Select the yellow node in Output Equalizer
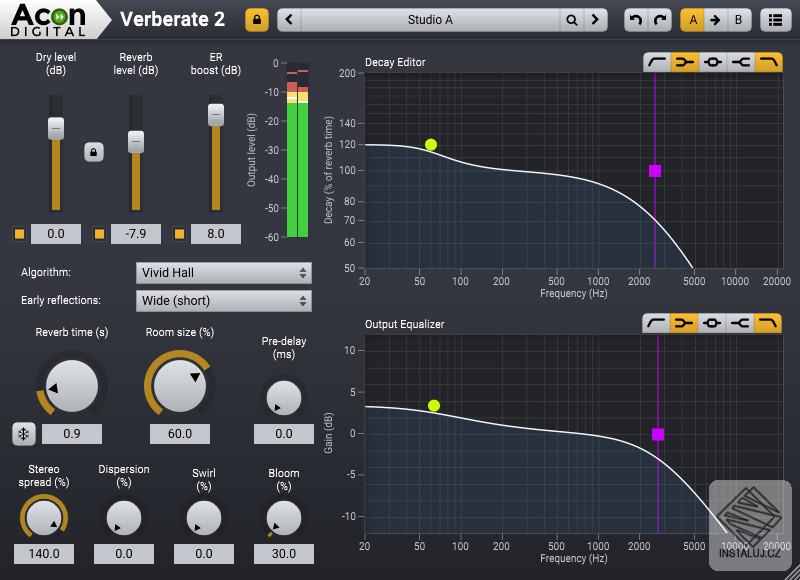This screenshot has height=580, width=800. coord(434,406)
